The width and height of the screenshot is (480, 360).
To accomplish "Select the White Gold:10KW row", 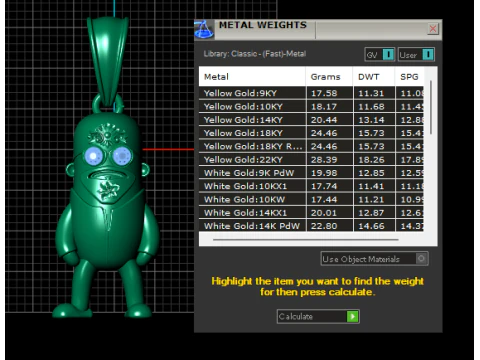I will point(311,199).
